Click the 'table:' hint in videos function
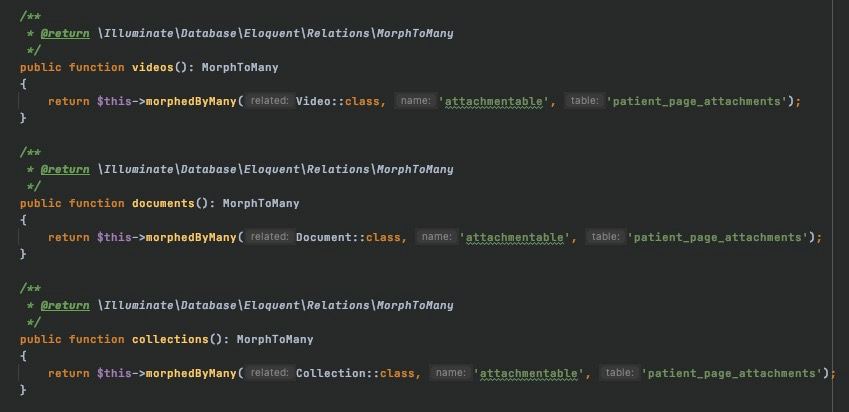849x412 pixels. tap(585, 101)
